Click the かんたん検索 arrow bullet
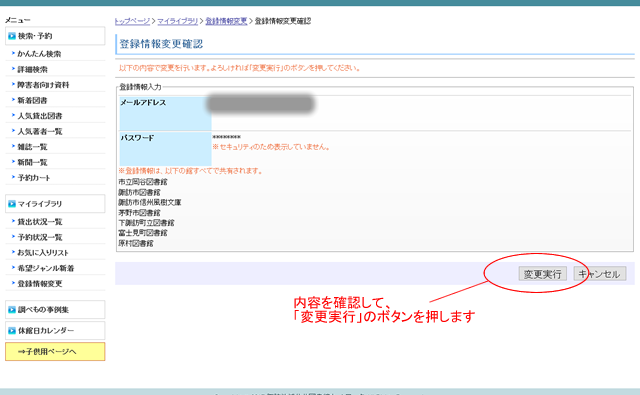The width and height of the screenshot is (640, 395). [13, 53]
